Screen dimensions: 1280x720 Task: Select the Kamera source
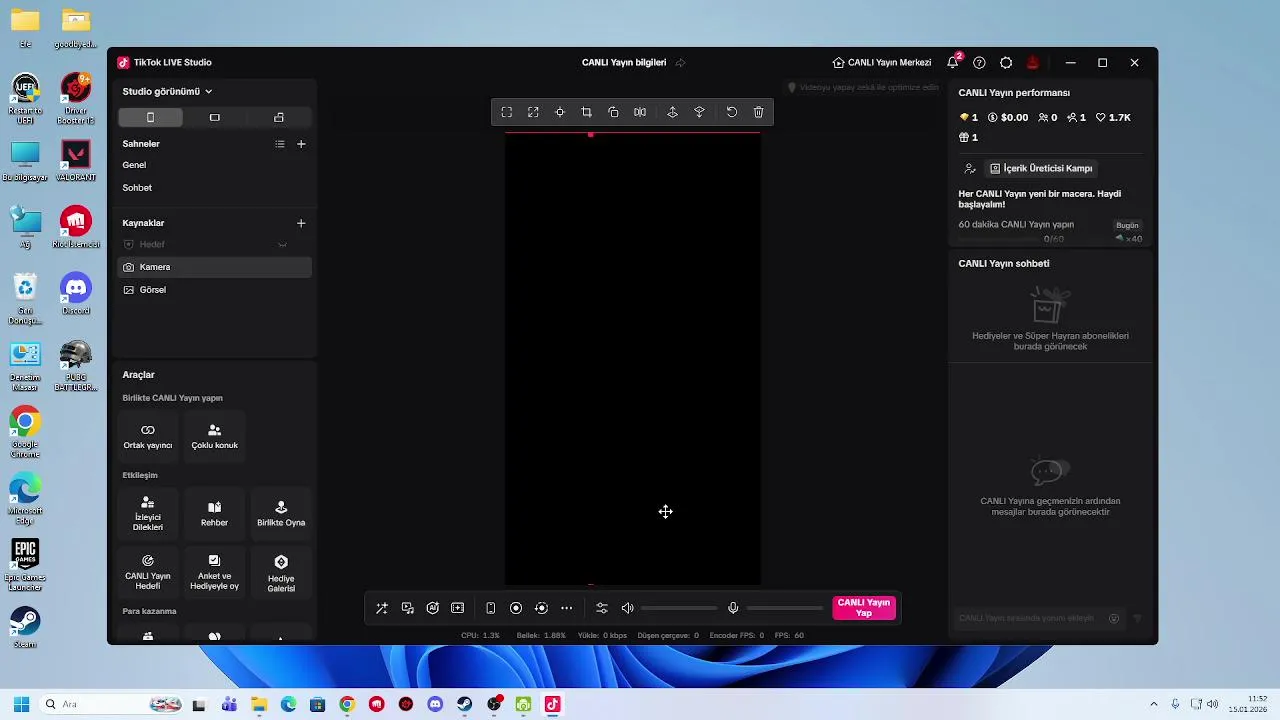(x=215, y=267)
